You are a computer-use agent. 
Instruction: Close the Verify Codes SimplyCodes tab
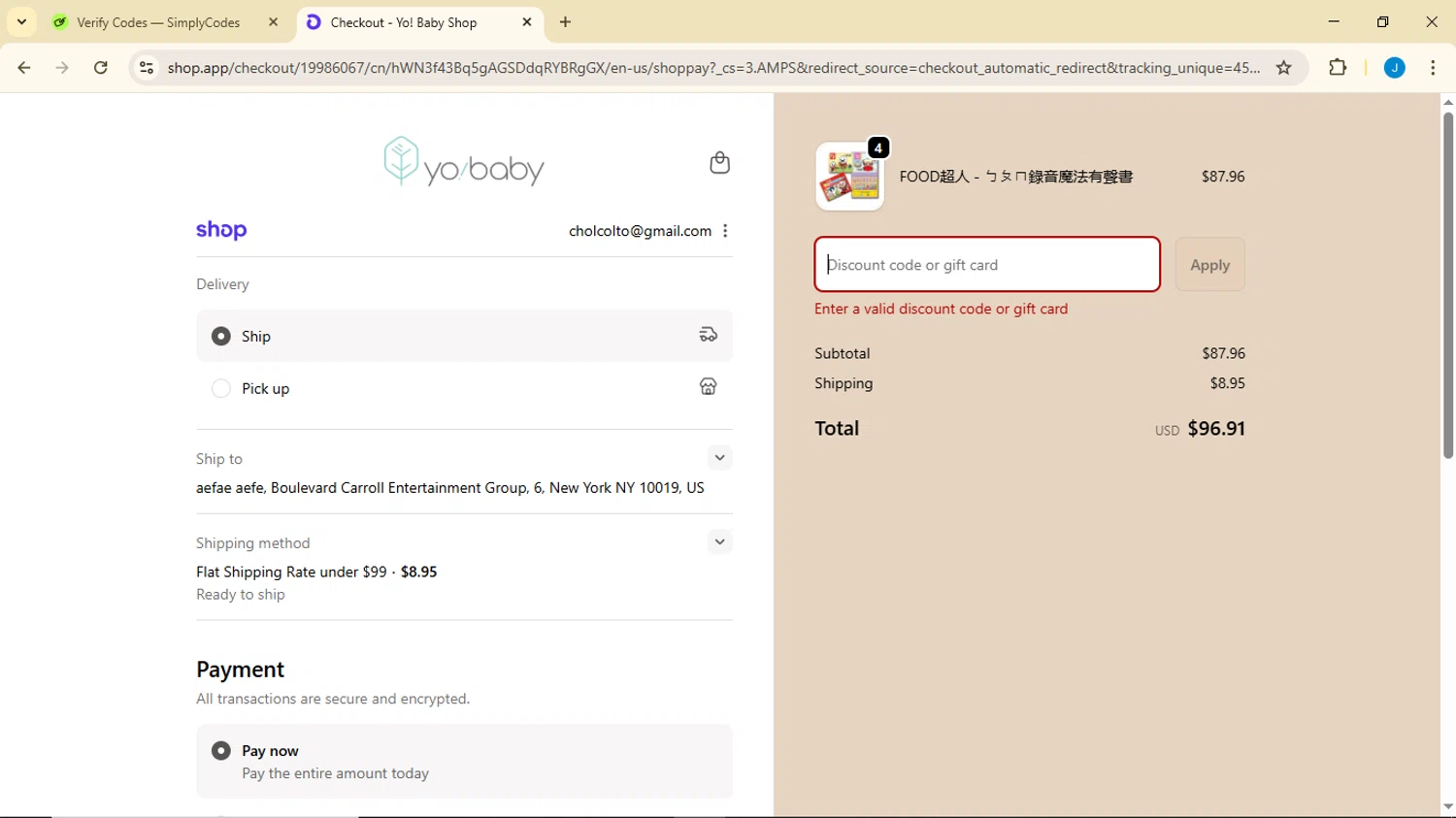coord(273,21)
